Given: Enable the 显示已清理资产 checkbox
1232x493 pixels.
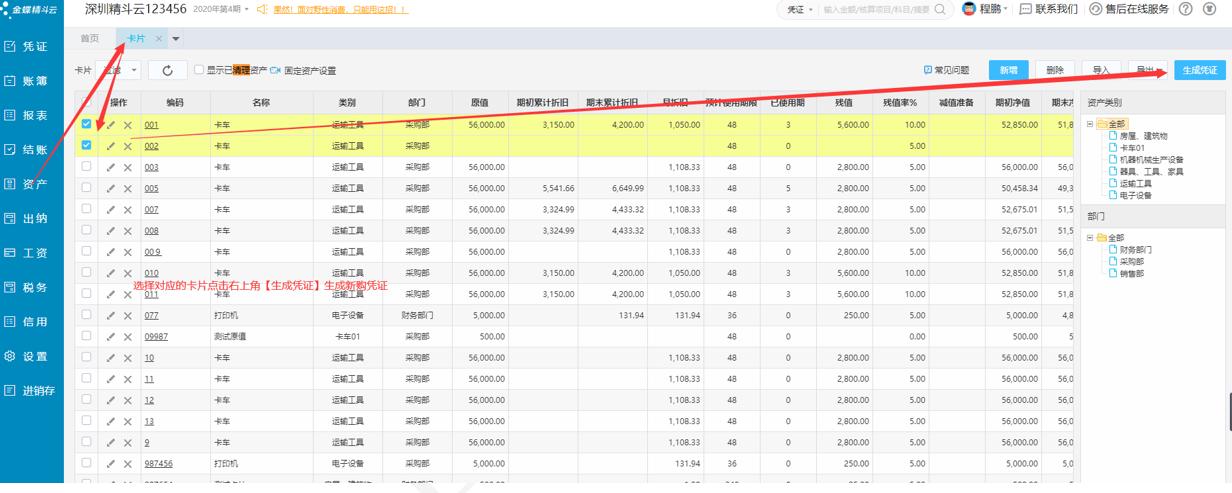Looking at the screenshot, I should pos(199,70).
